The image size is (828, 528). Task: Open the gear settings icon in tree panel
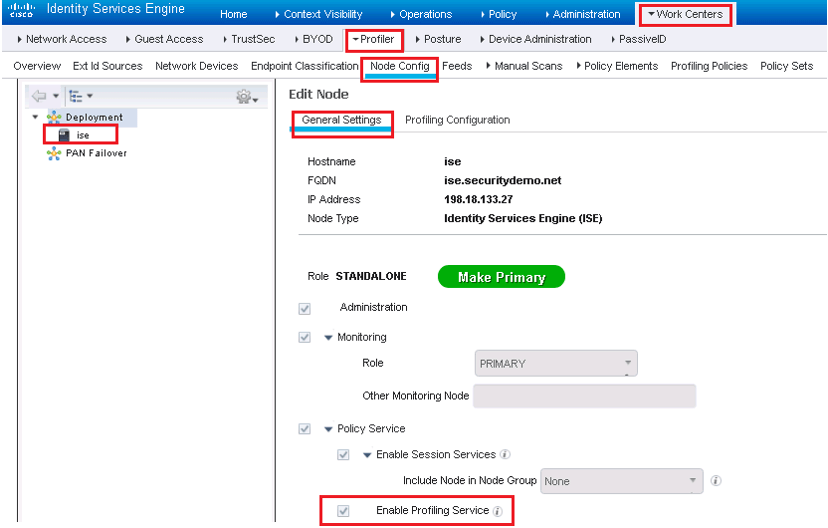click(x=244, y=97)
